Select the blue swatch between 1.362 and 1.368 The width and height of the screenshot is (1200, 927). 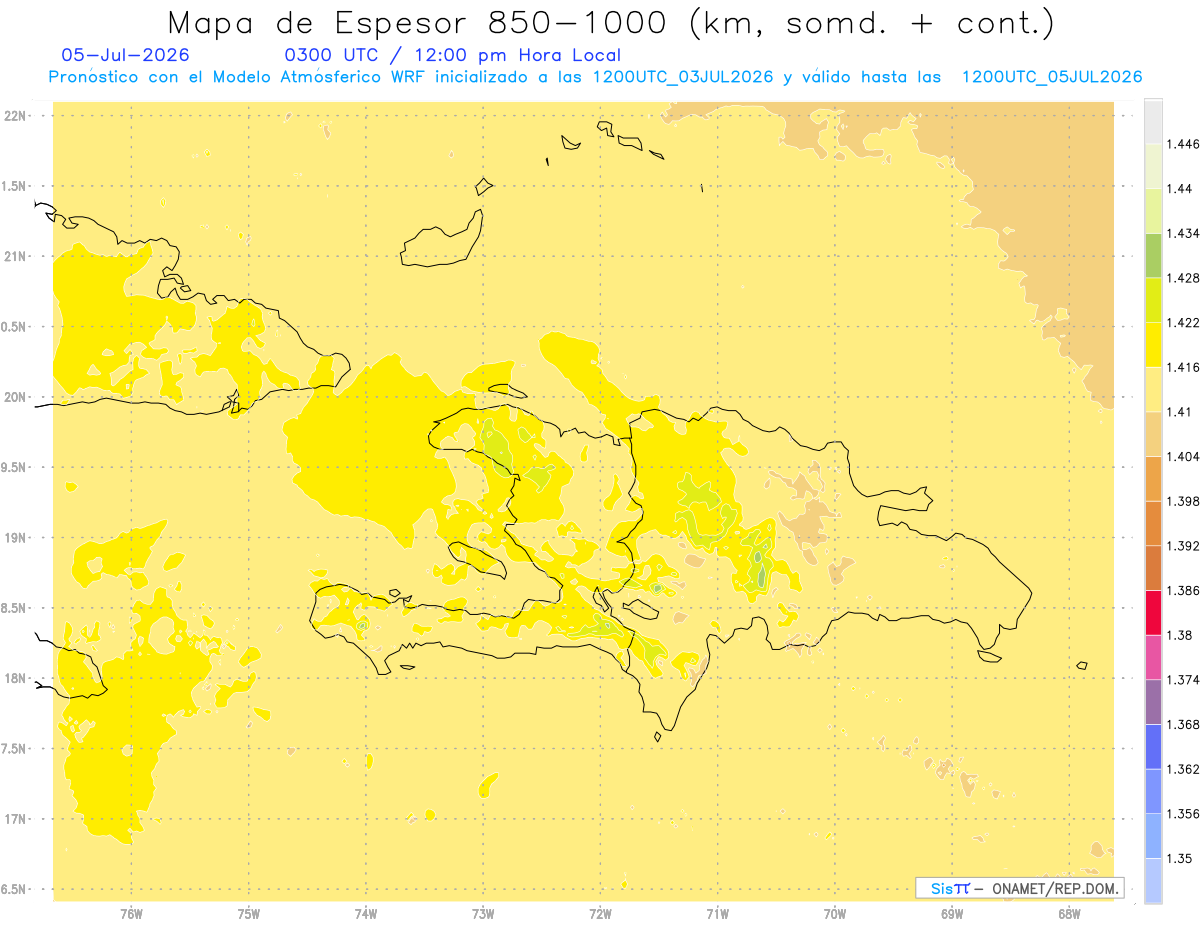(1153, 747)
